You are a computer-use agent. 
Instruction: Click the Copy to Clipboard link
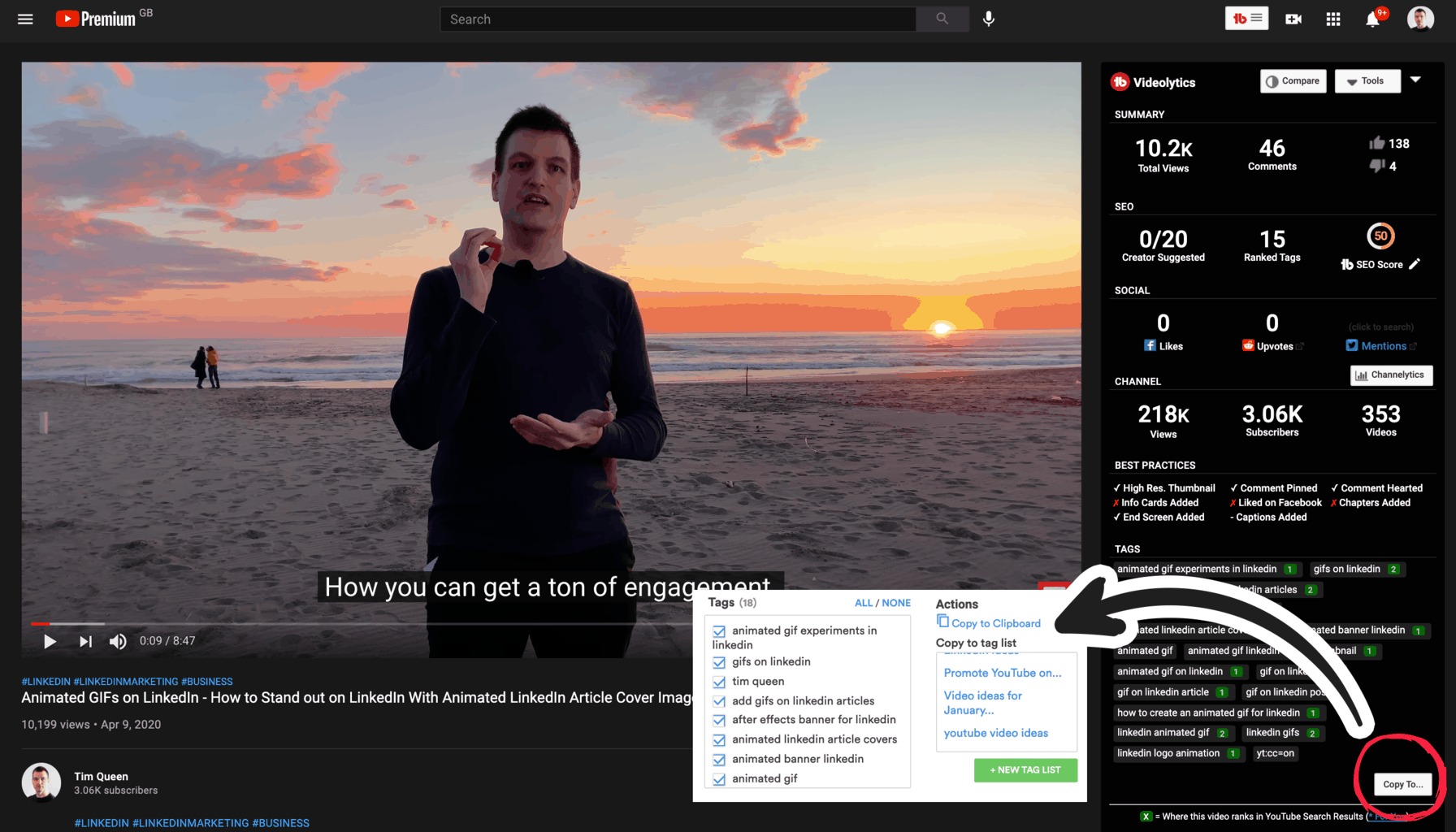996,623
